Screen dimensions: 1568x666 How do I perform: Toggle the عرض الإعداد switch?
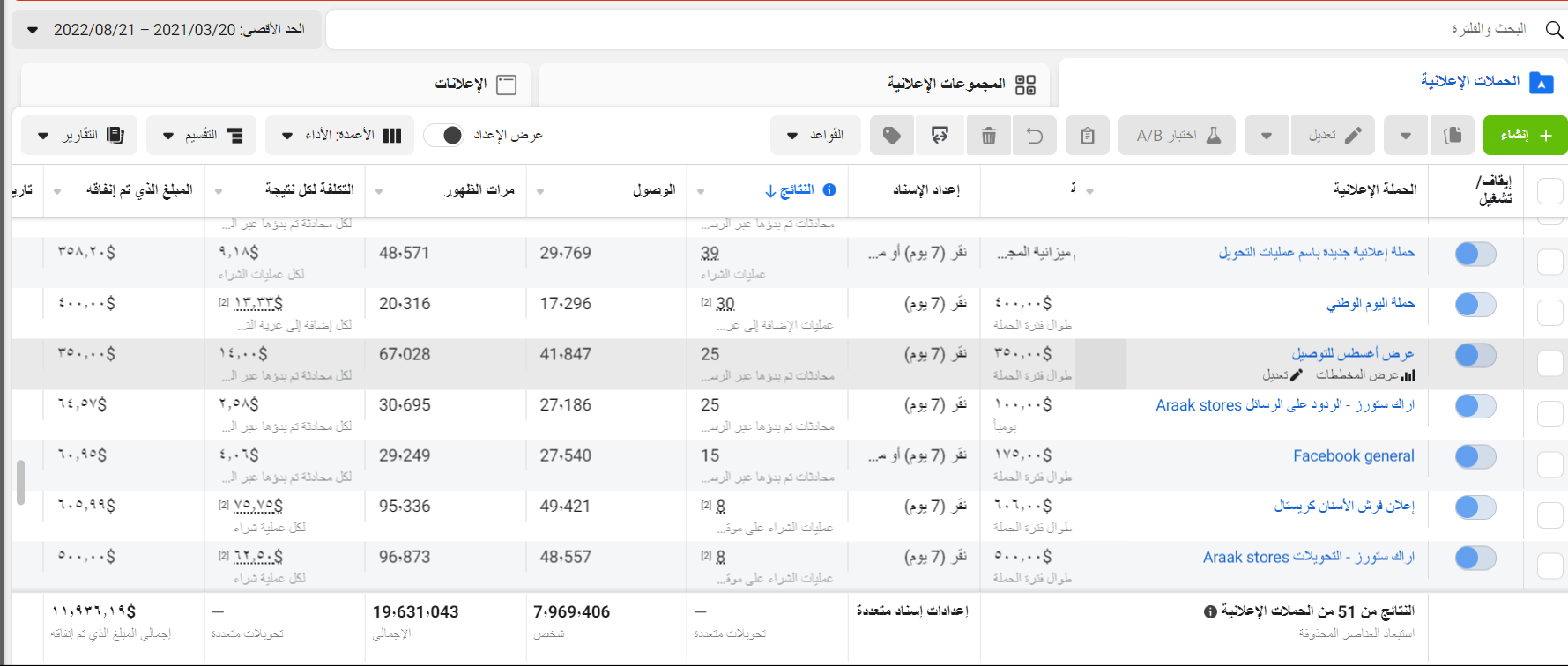point(443,135)
